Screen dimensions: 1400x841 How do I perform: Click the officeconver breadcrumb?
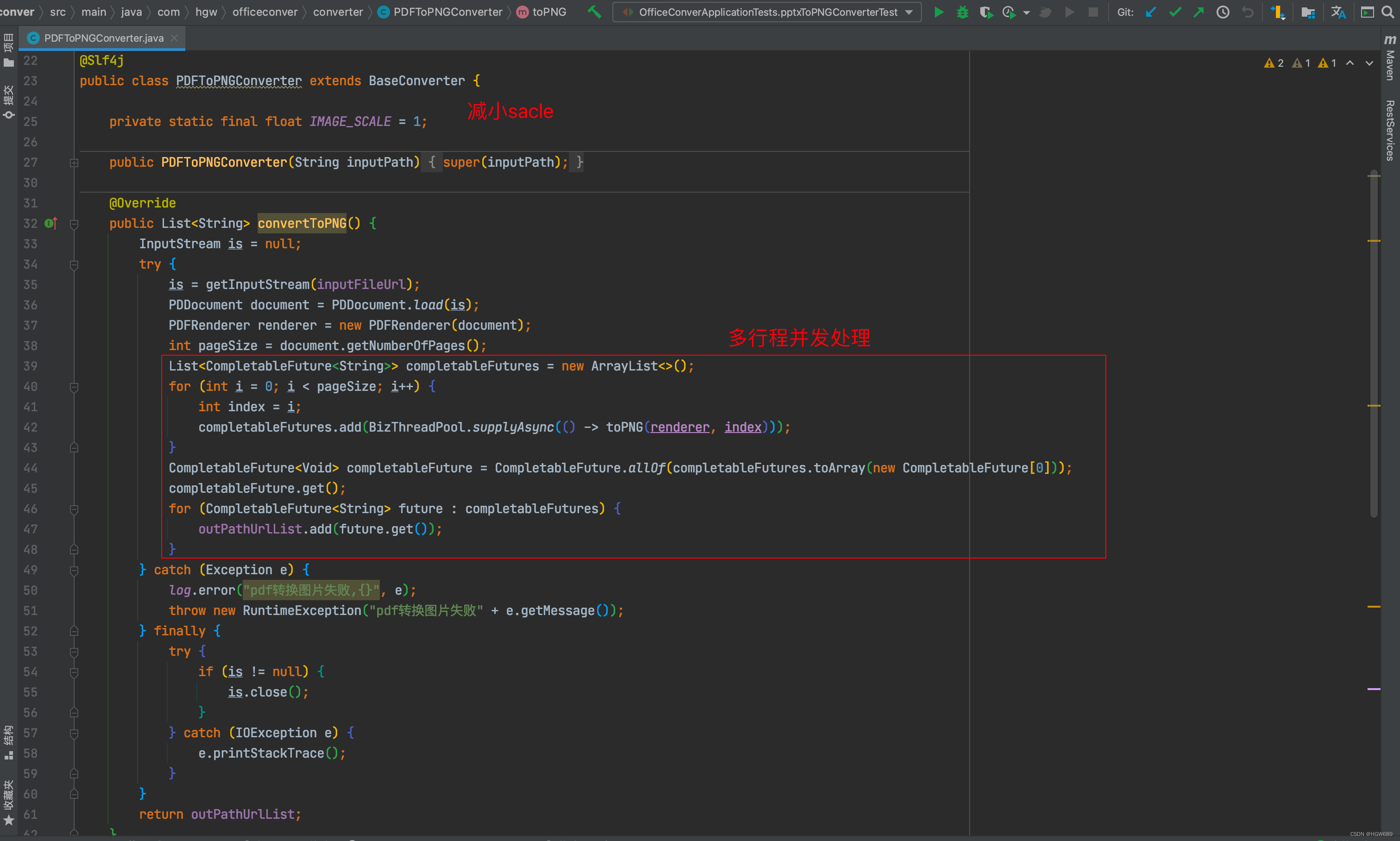[x=265, y=12]
